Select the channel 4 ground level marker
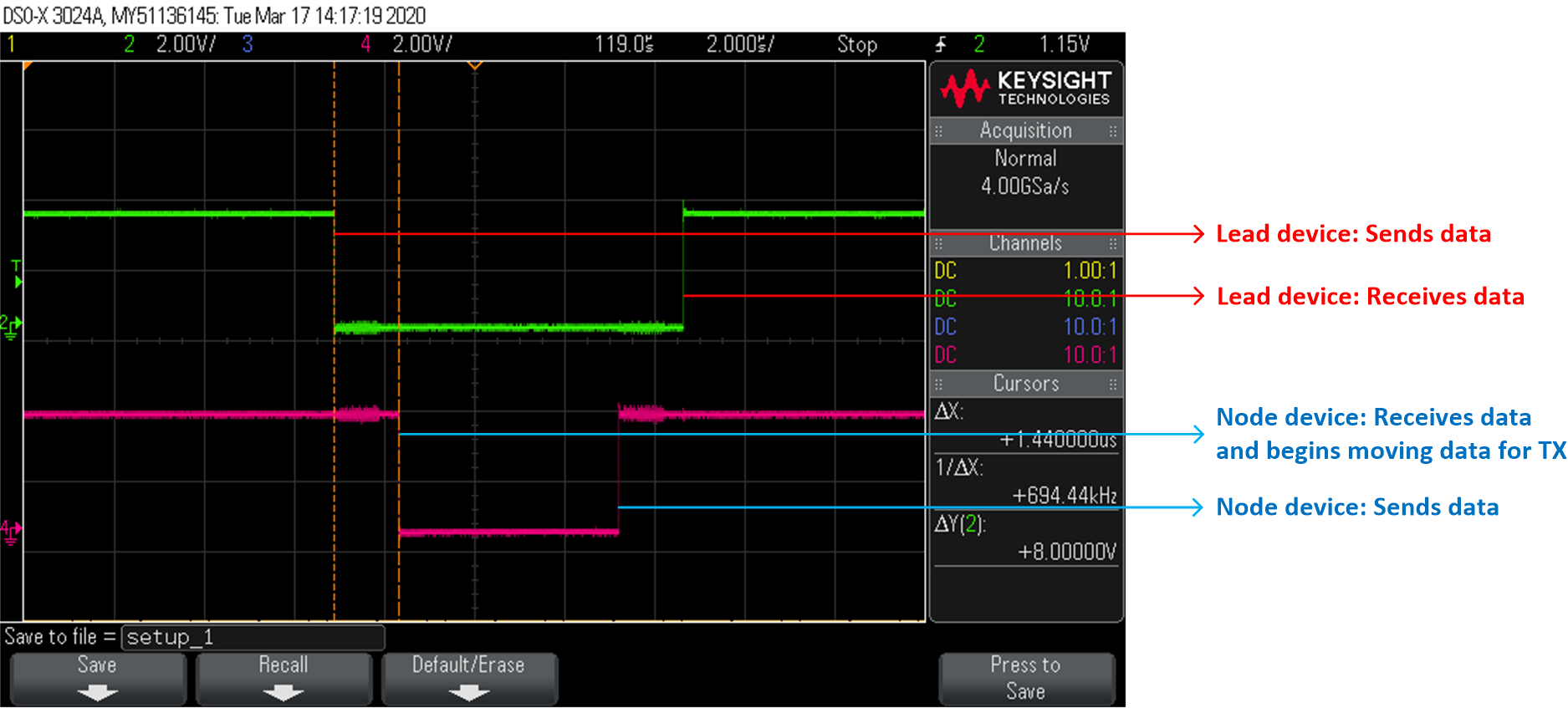This screenshot has width=1568, height=708. 11,531
